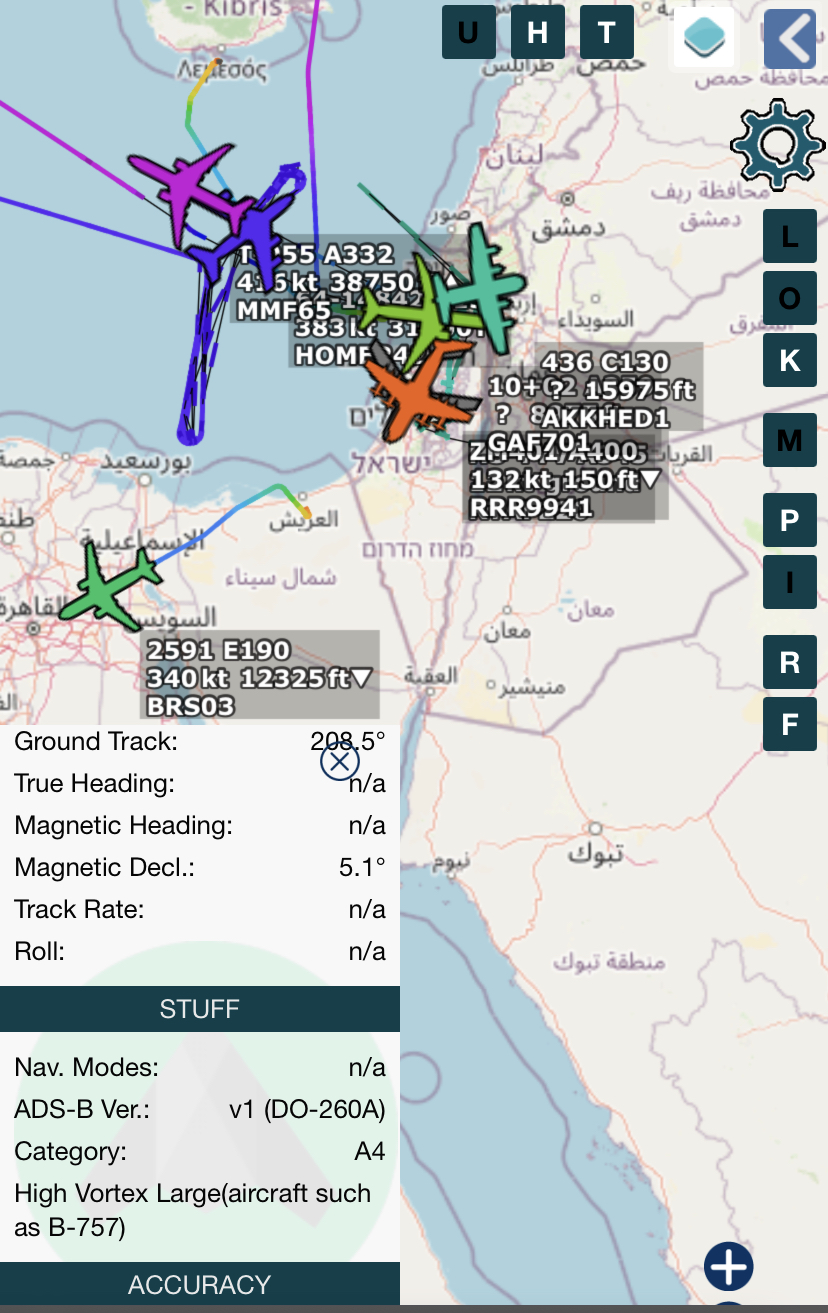This screenshot has height=1313, width=828.
Task: Toggle the K map option button
Action: pyautogui.click(x=790, y=360)
